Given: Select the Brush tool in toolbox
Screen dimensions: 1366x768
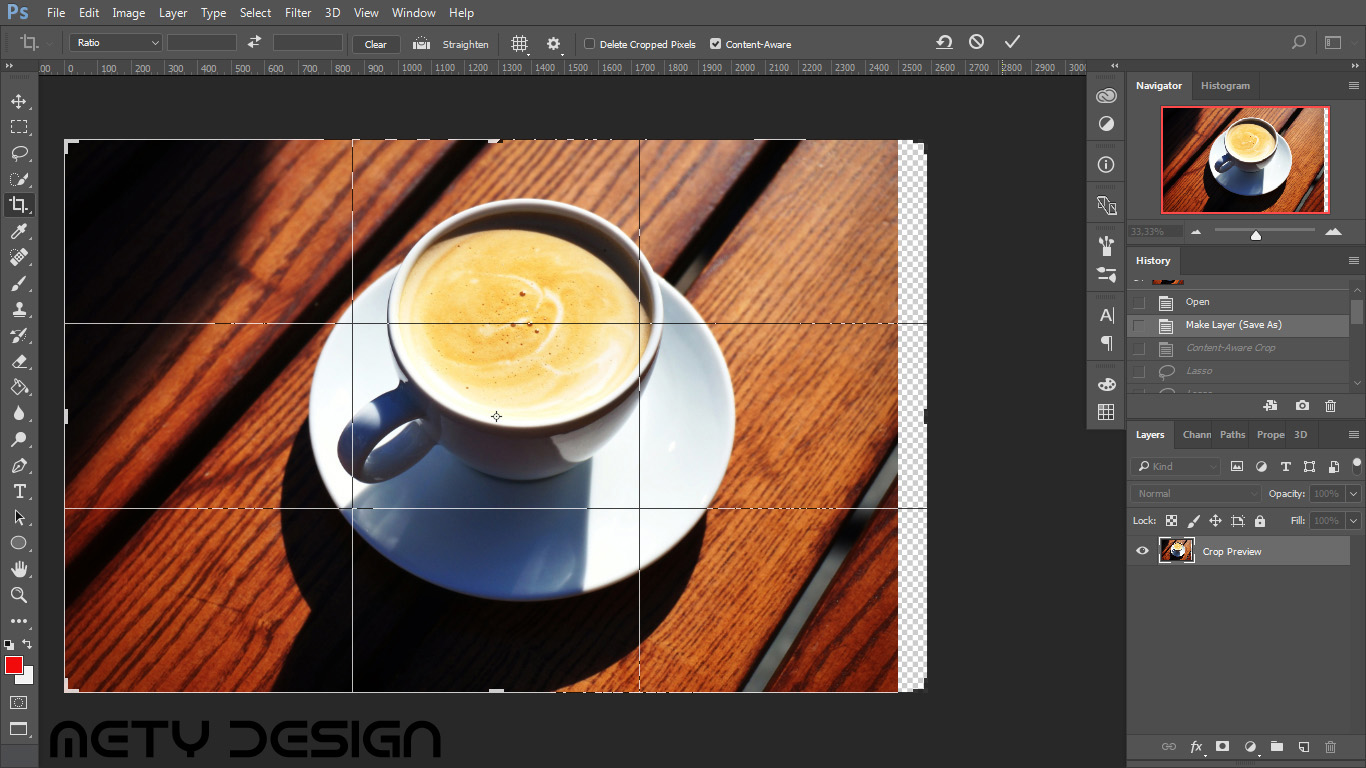Looking at the screenshot, I should click(x=19, y=283).
